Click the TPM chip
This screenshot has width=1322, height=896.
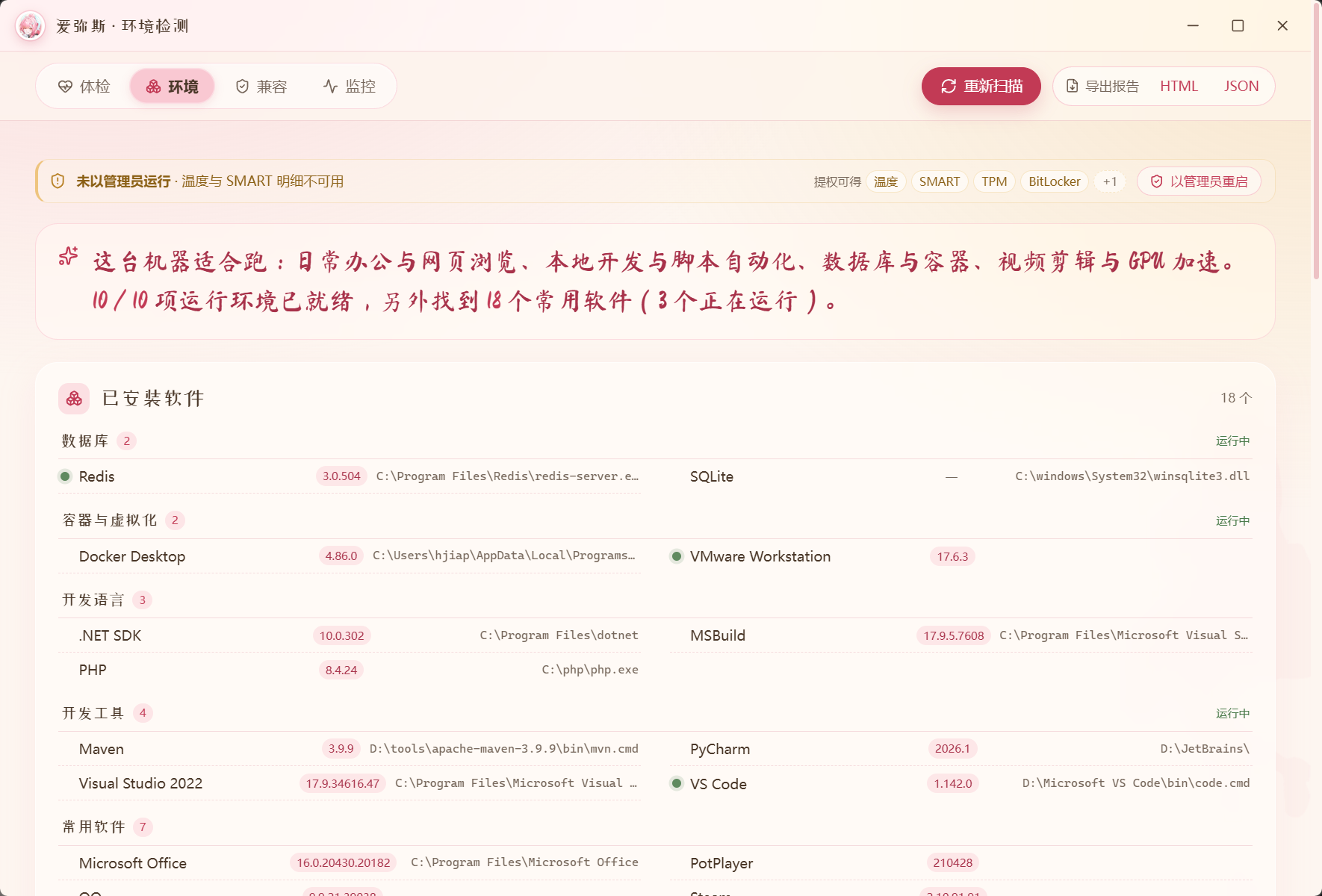click(994, 181)
